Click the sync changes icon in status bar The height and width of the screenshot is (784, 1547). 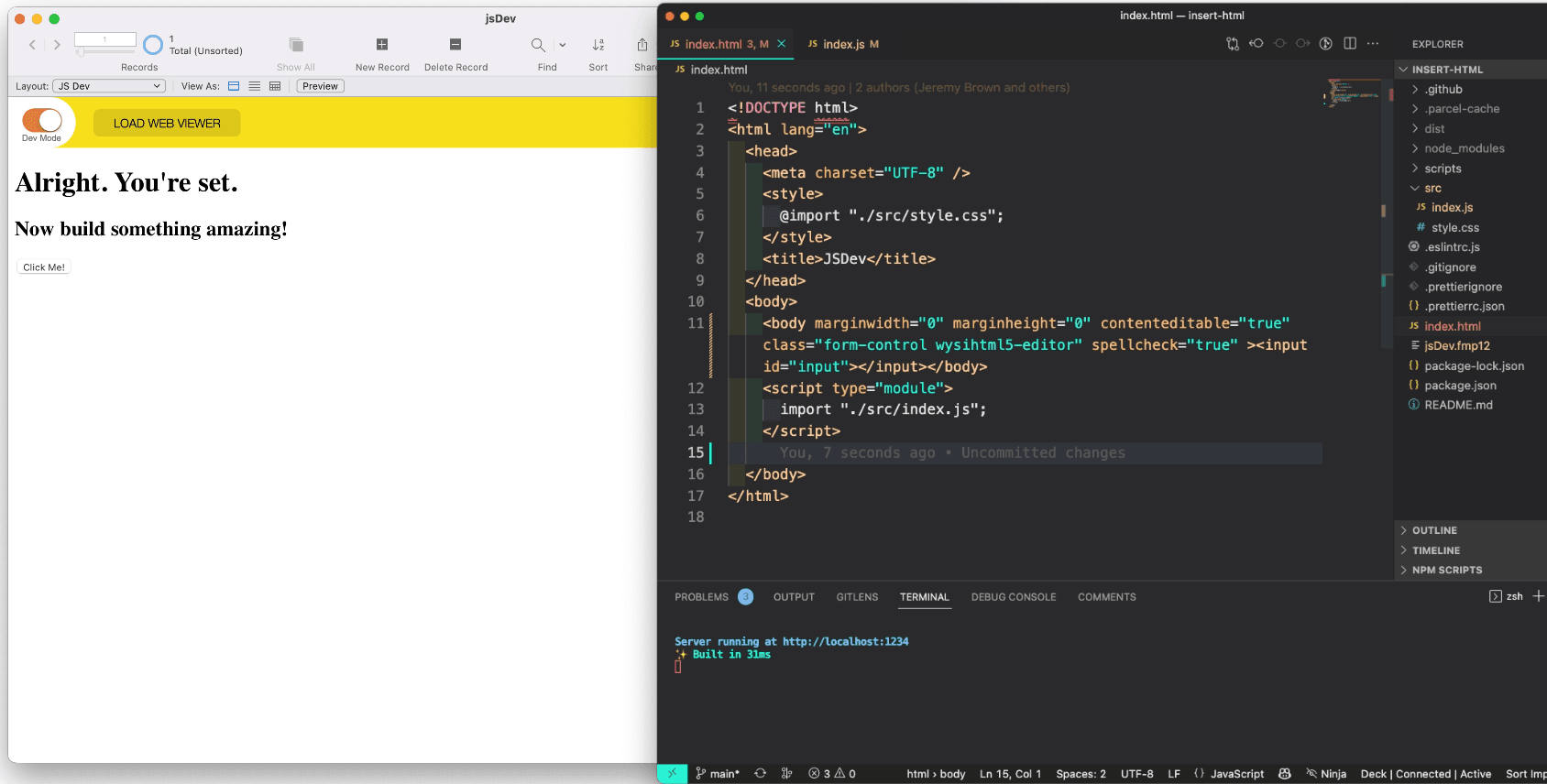tap(760, 774)
